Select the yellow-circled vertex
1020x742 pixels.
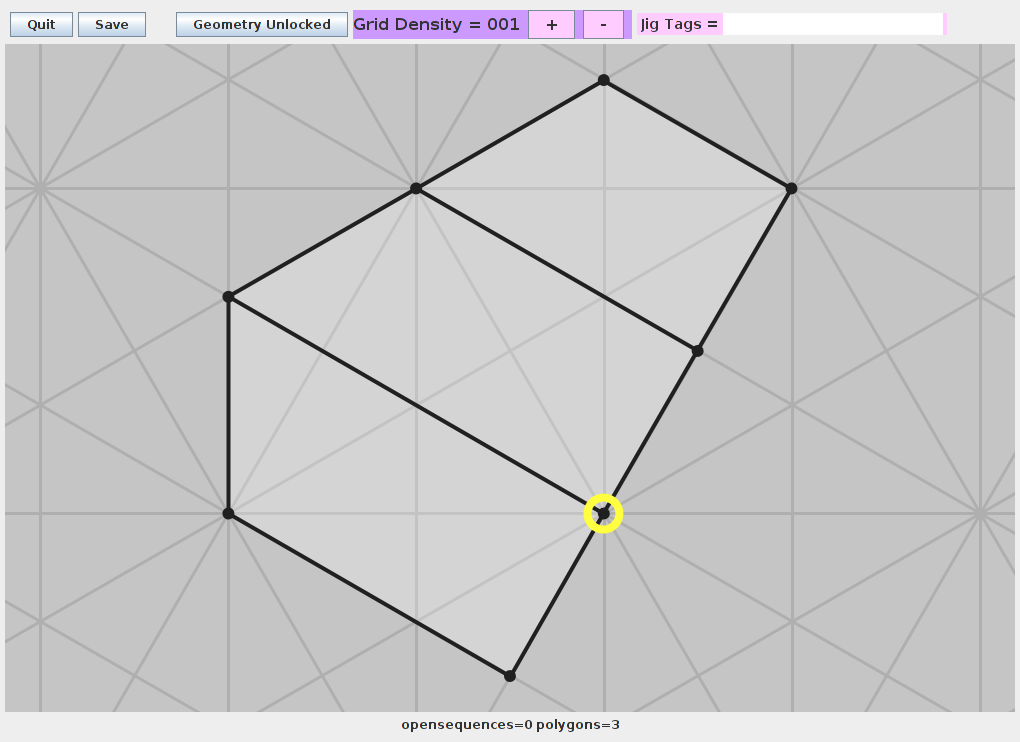[x=603, y=513]
